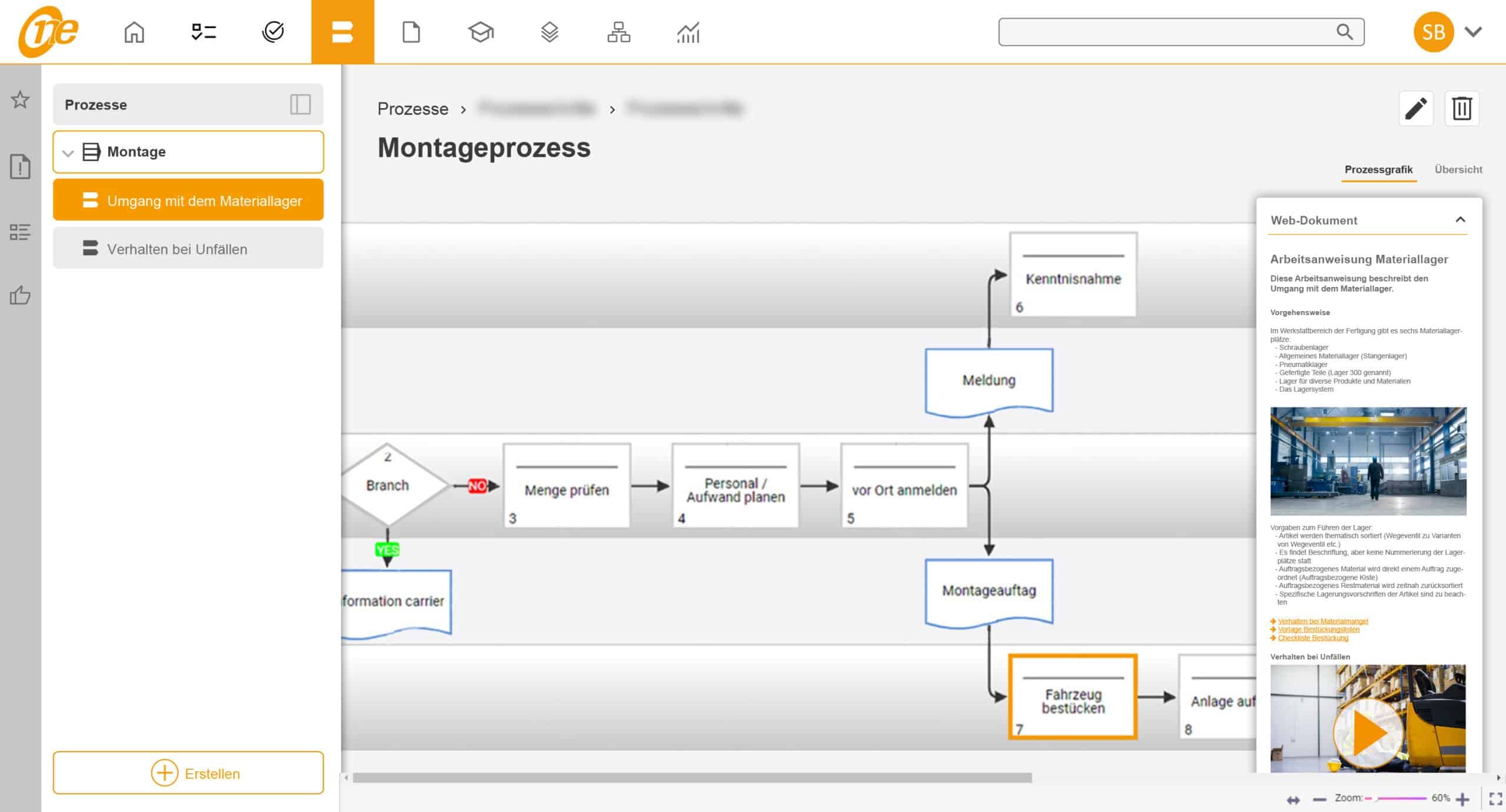
Task: Click the thumbs up sidebar icon
Action: point(20,295)
